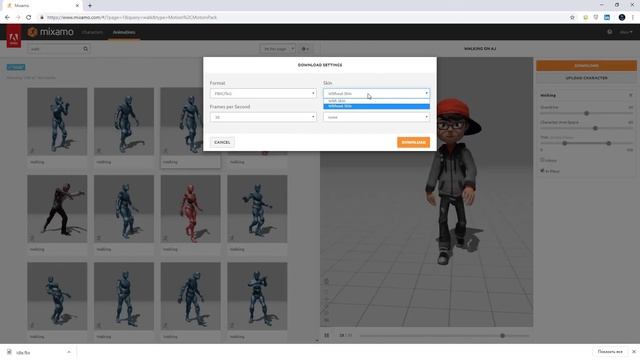Open the per-page results dropdown
This screenshot has height=360, width=640.
[x=278, y=49]
